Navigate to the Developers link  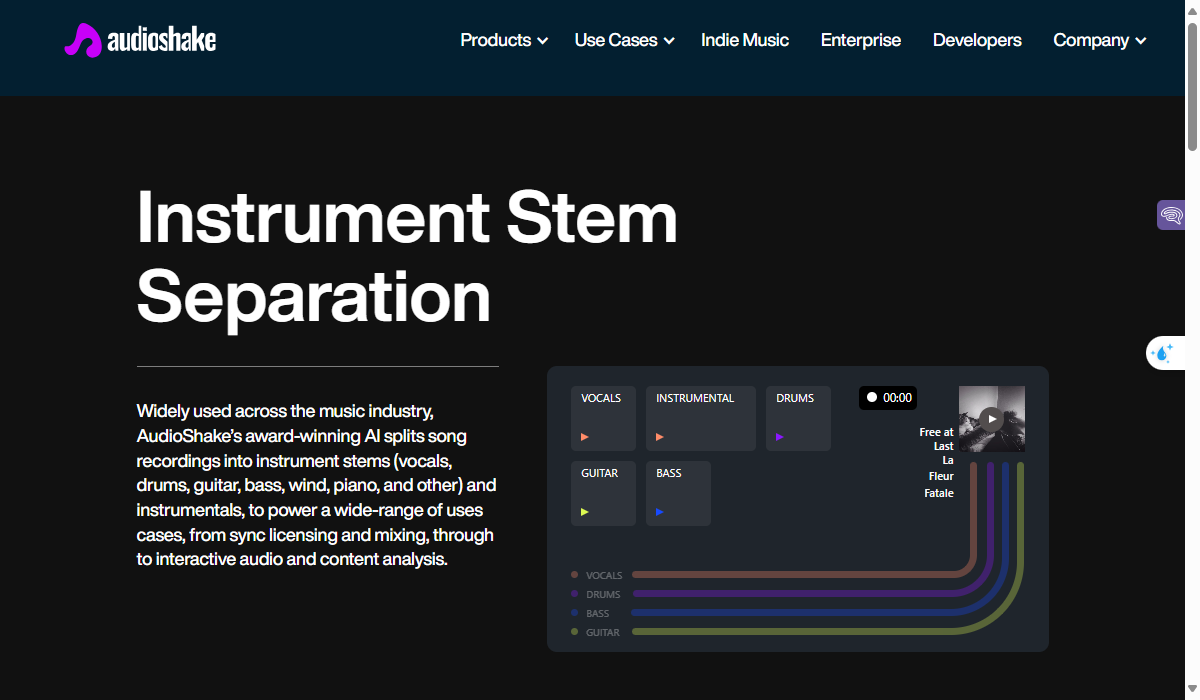coord(977,40)
